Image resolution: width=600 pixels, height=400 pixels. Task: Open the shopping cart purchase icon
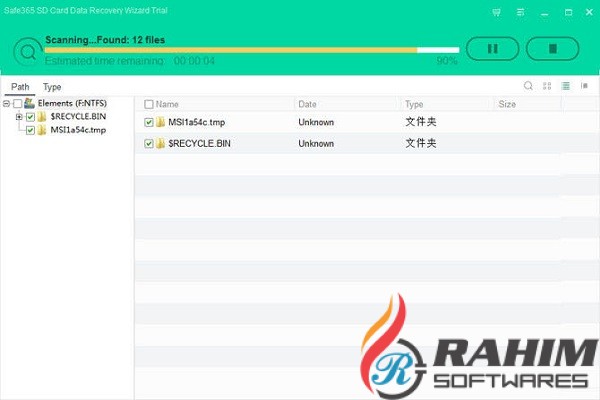496,13
